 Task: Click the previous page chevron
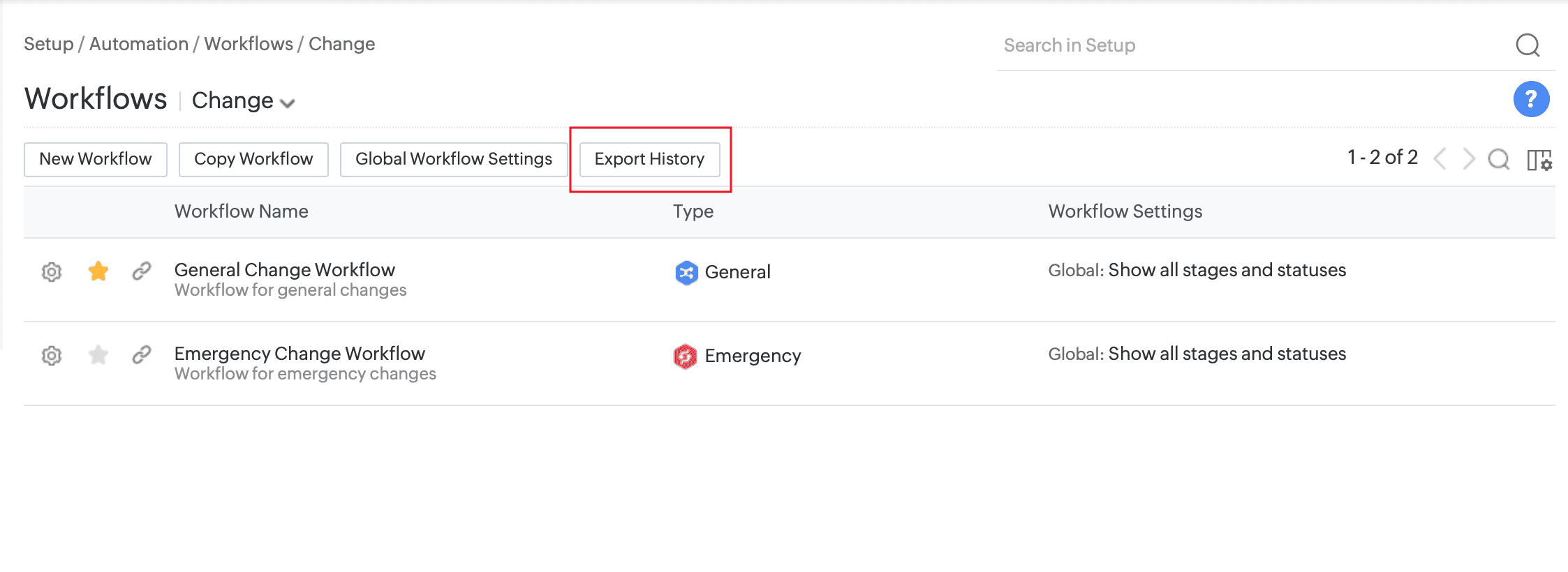pyautogui.click(x=1441, y=159)
